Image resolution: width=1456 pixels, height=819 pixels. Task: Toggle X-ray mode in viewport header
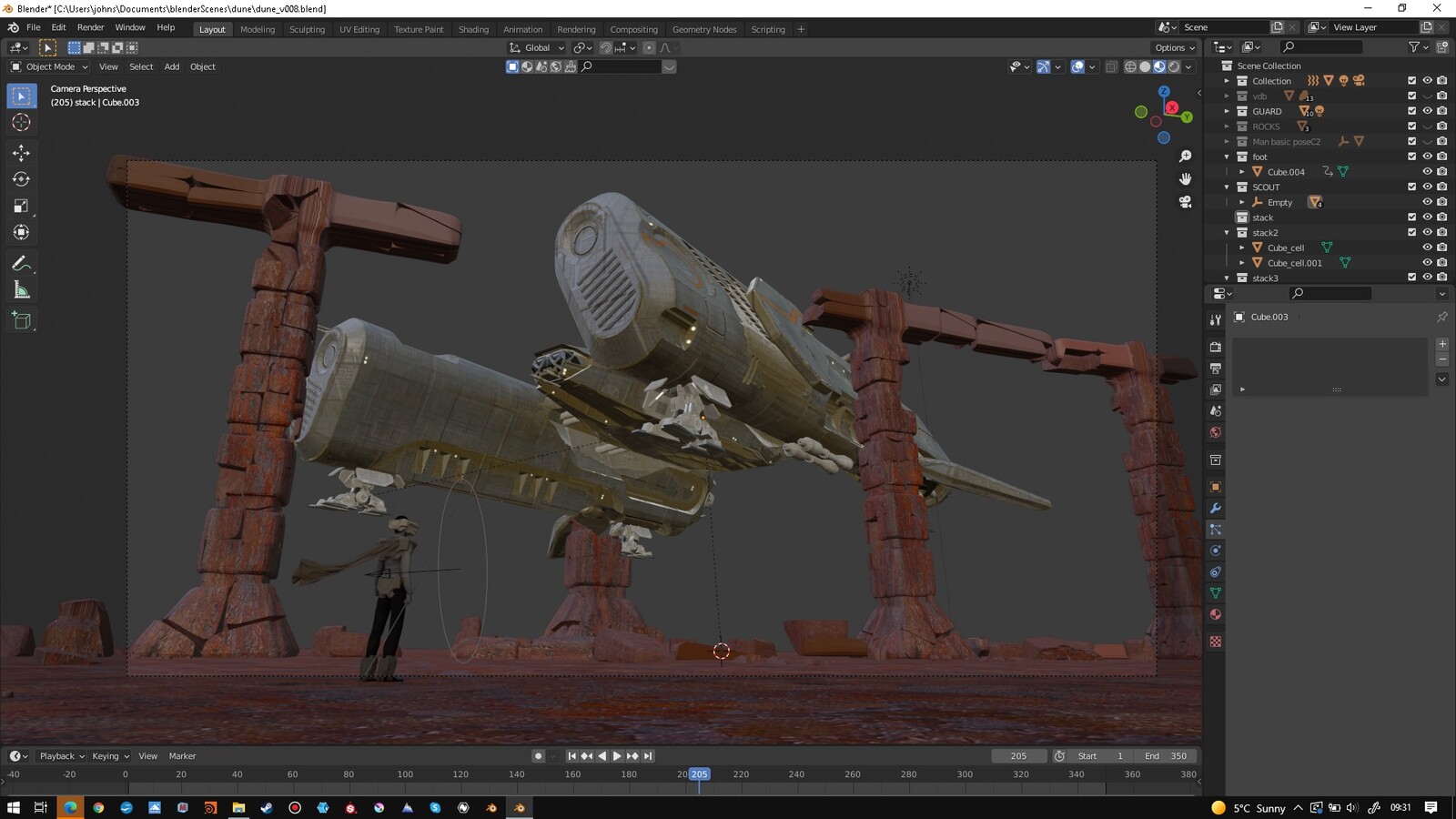1111,66
